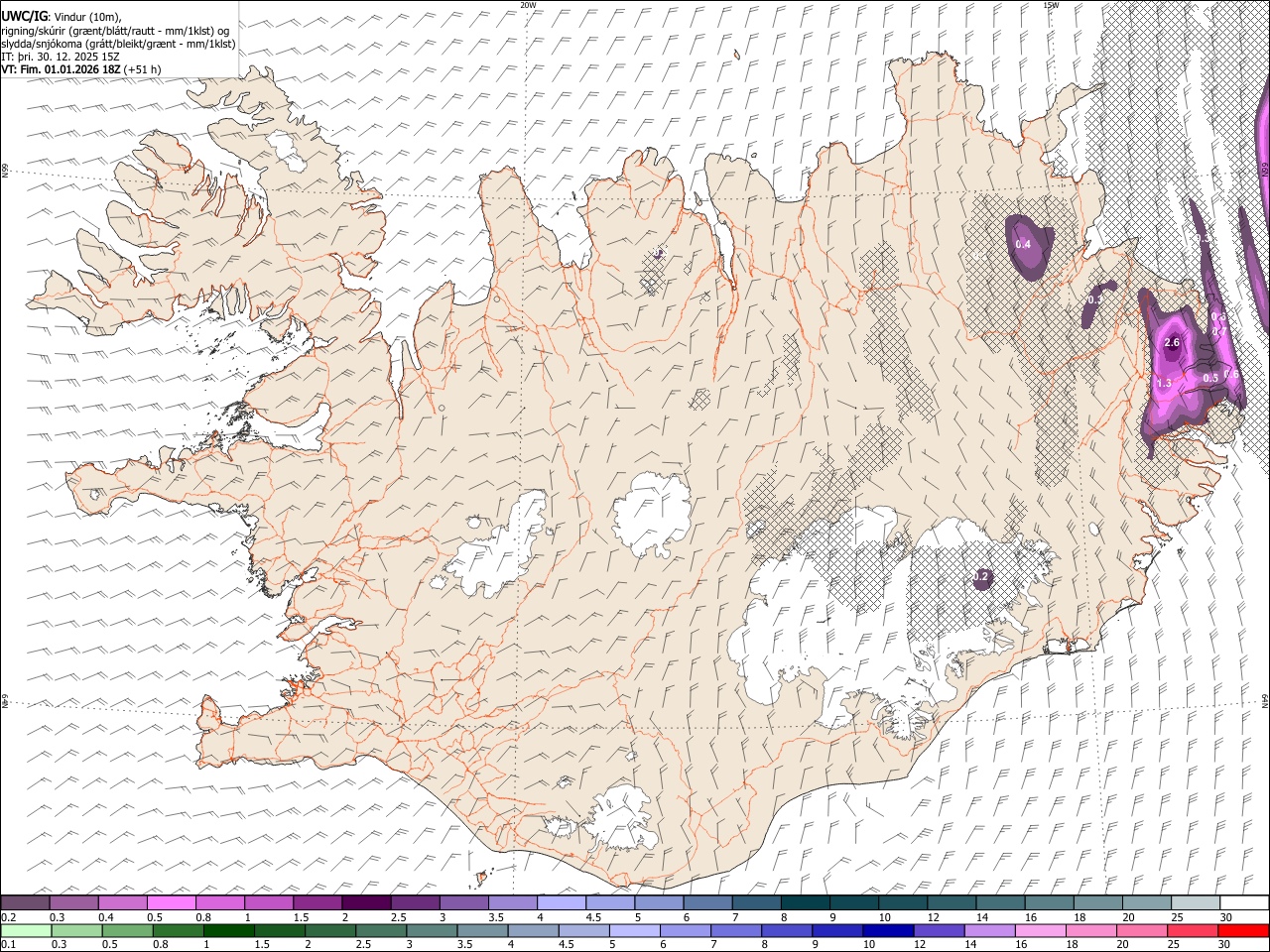Image resolution: width=1270 pixels, height=952 pixels.
Task: Pick the lower legend swatch between 8 and 9
Action: (x=786, y=930)
